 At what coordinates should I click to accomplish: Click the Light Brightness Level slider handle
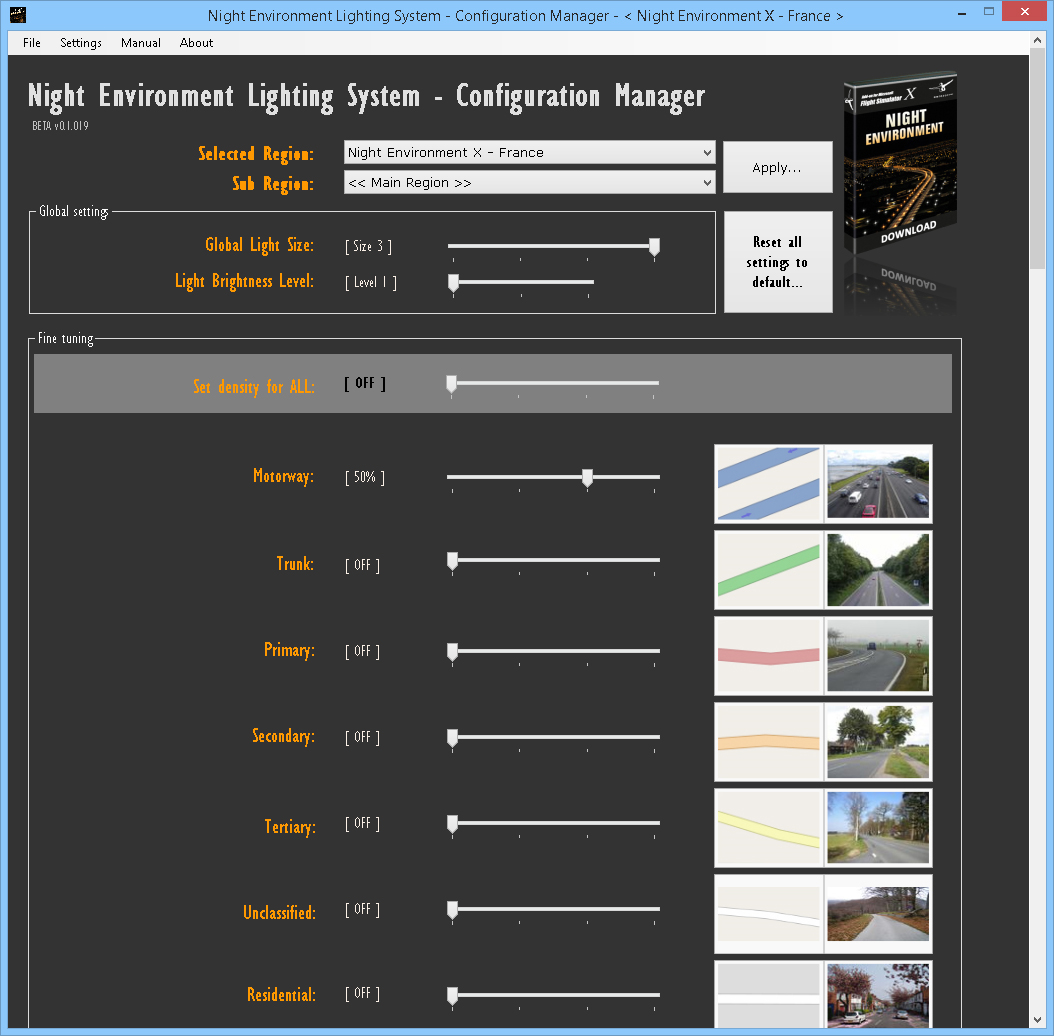tap(454, 283)
